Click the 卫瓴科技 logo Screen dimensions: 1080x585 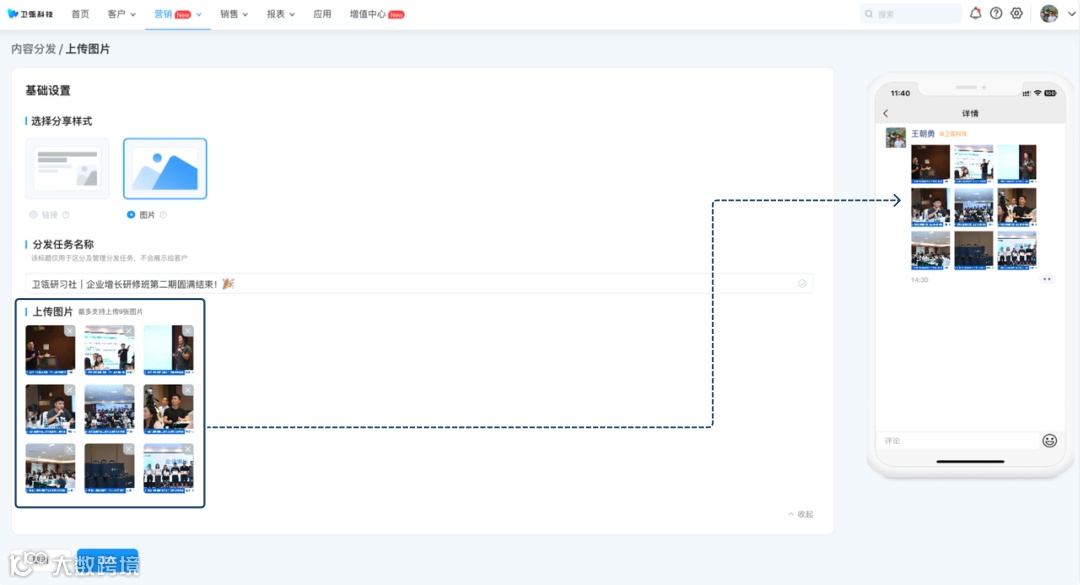coord(30,14)
